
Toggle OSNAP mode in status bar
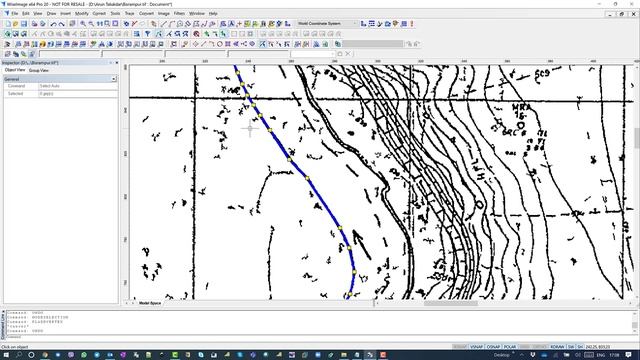(493, 347)
